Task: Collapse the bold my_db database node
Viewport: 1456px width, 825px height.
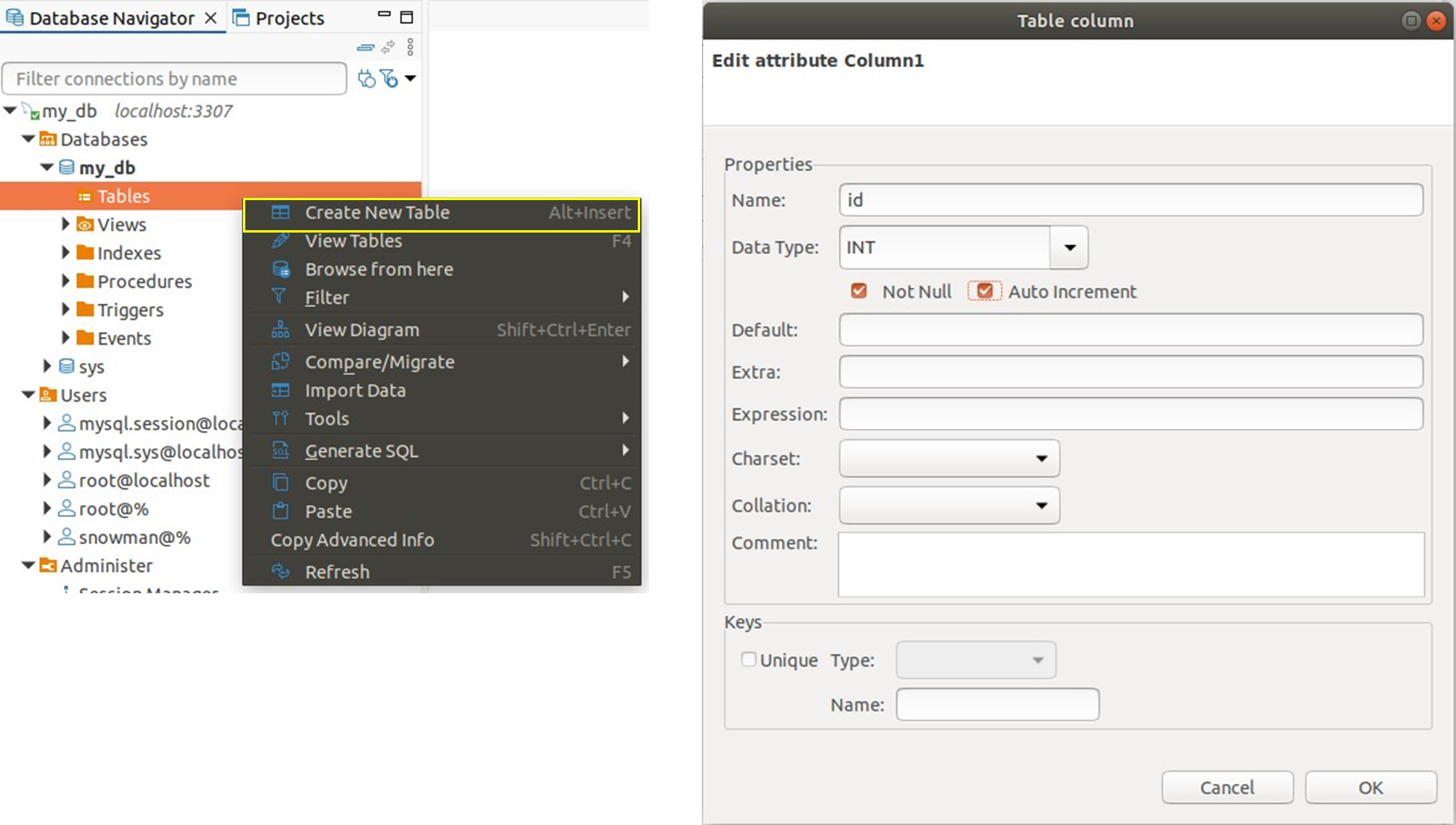Action: pyautogui.click(x=47, y=168)
